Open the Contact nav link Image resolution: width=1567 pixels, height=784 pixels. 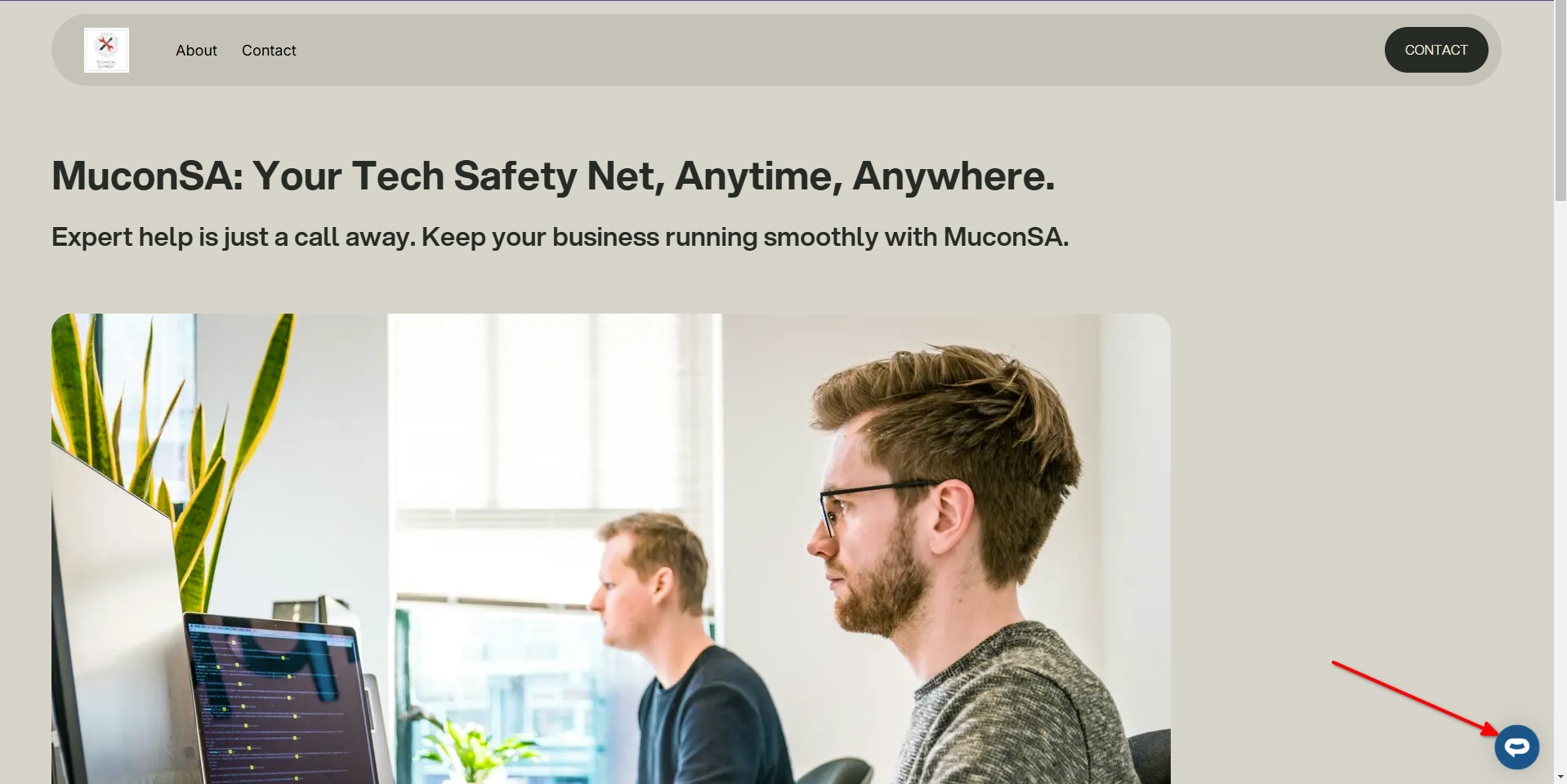pos(269,51)
